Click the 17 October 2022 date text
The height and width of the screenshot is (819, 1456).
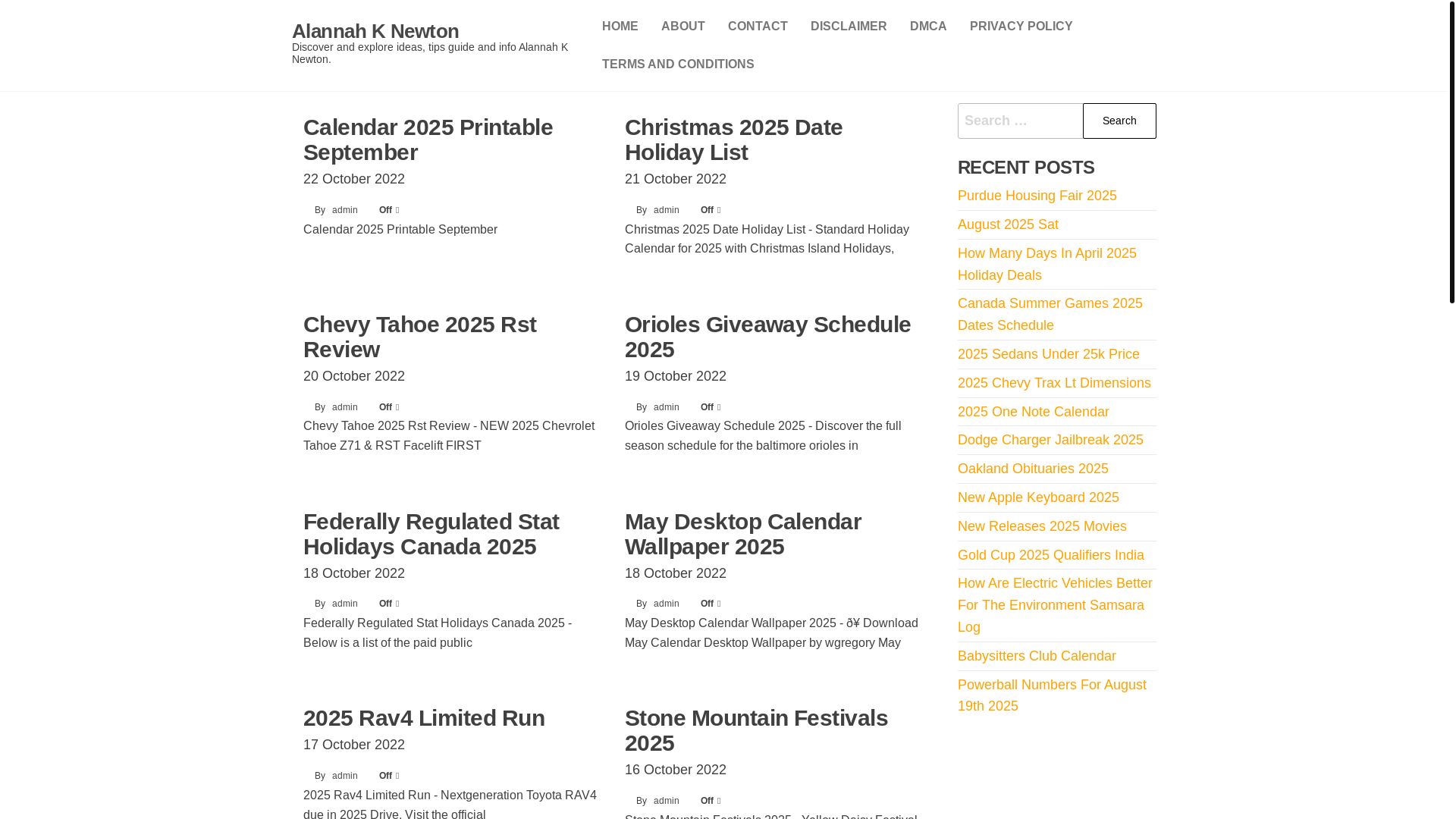pos(354,745)
